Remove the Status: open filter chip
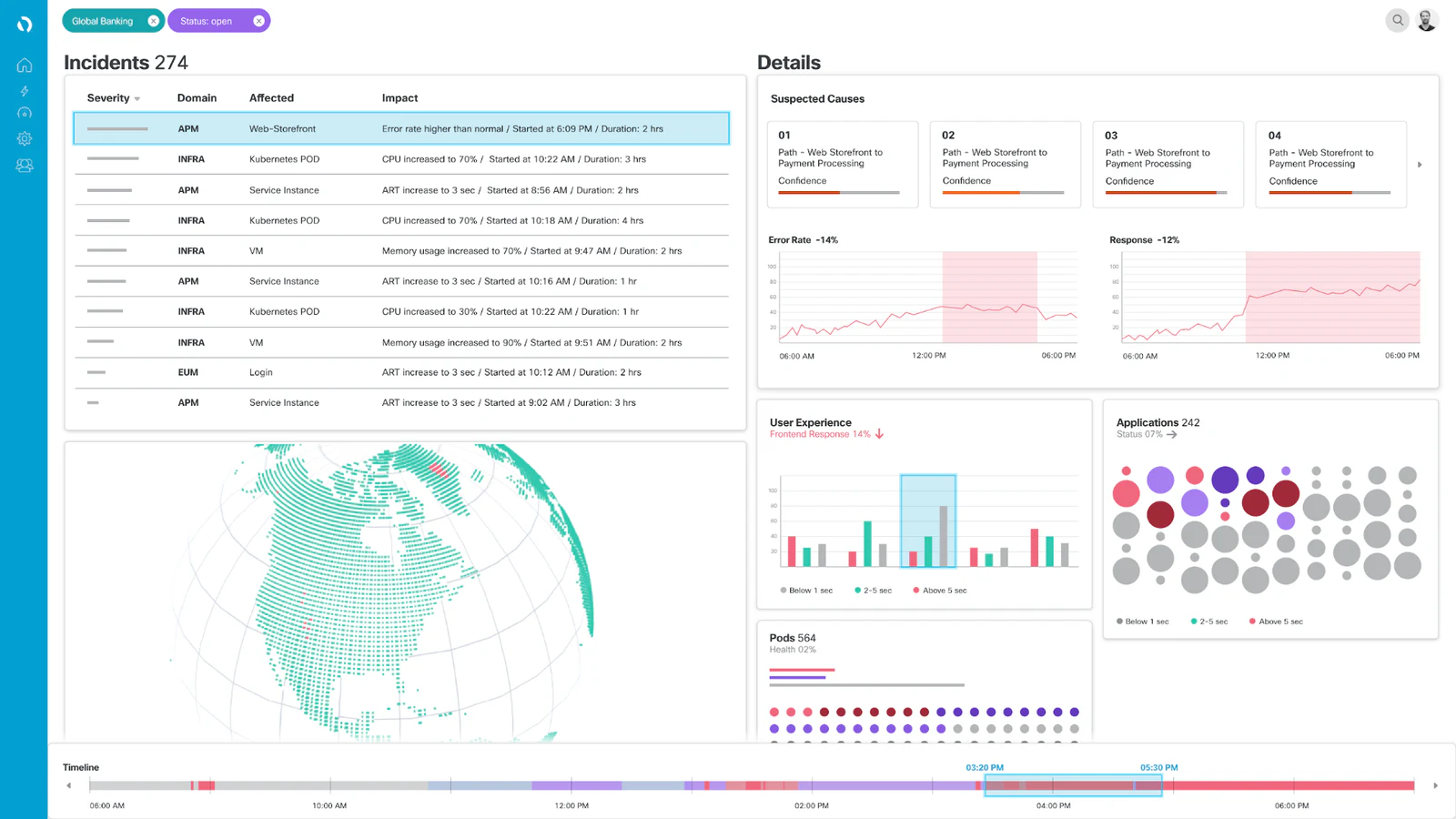1456x819 pixels. click(258, 21)
